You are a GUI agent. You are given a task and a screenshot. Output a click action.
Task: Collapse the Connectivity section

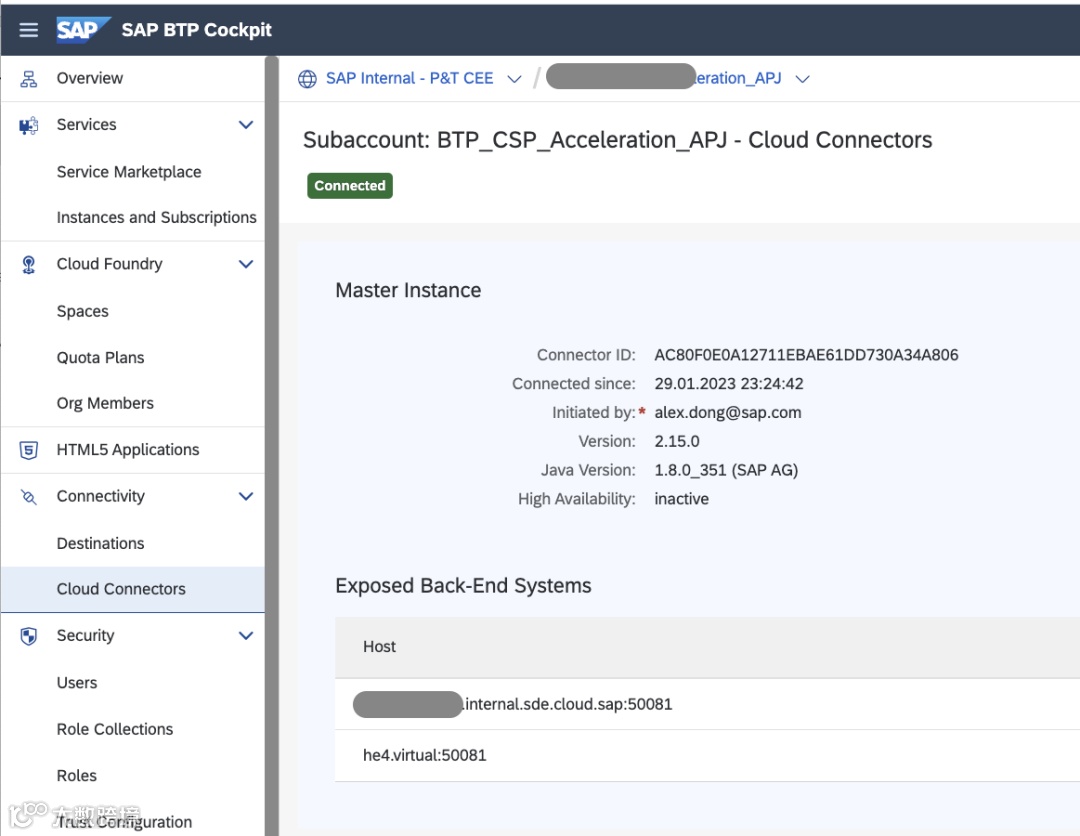click(x=246, y=497)
